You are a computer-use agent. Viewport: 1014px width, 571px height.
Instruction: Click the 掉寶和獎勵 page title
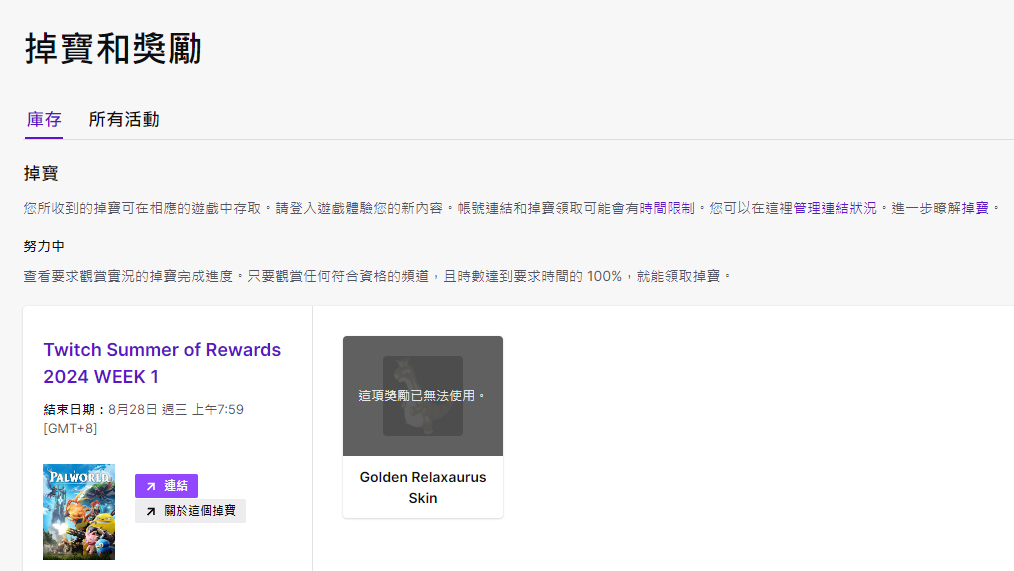pyautogui.click(x=113, y=48)
